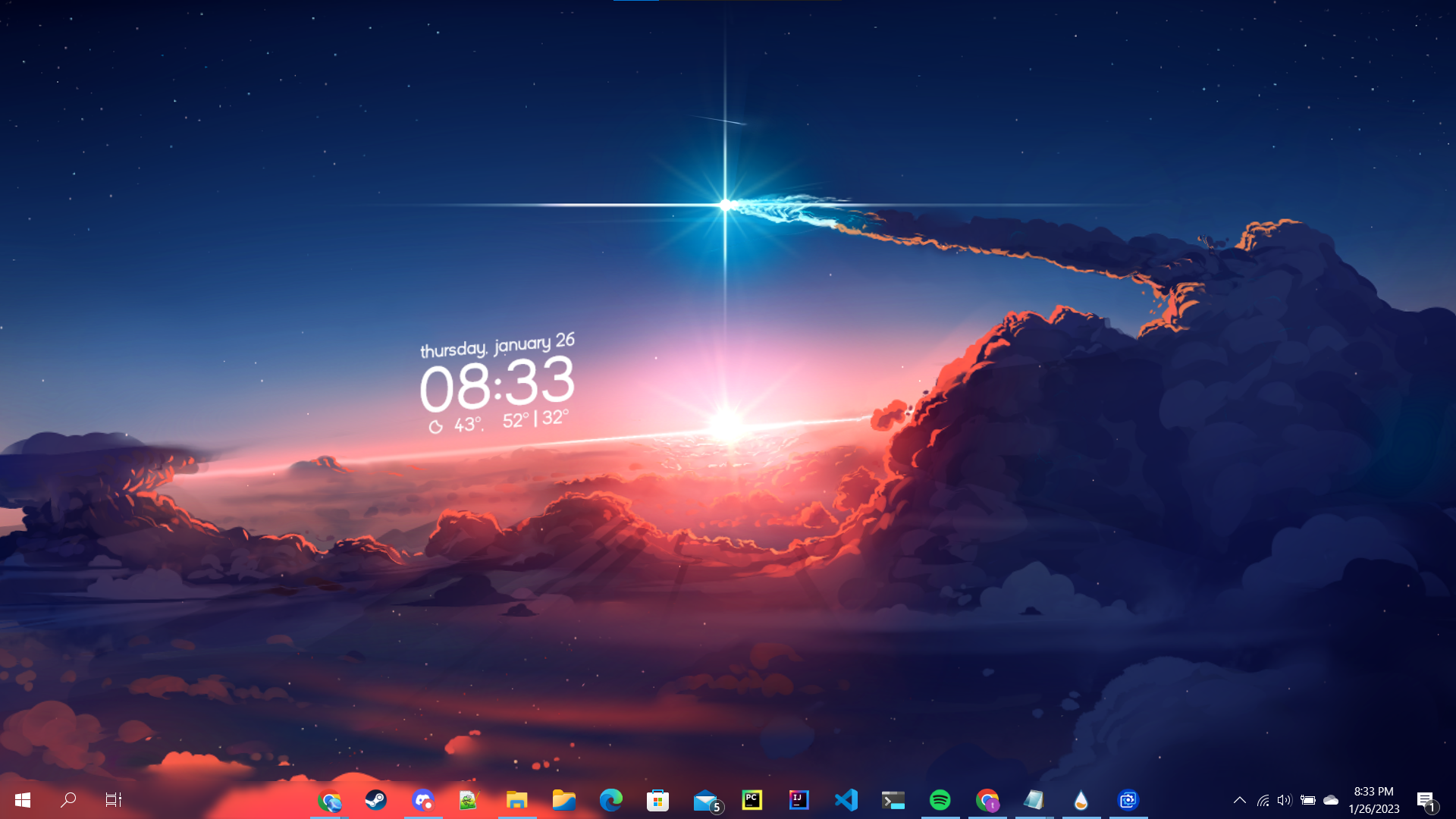The image size is (1456, 819).
Task: Open the Windows Start menu
Action: [22, 800]
